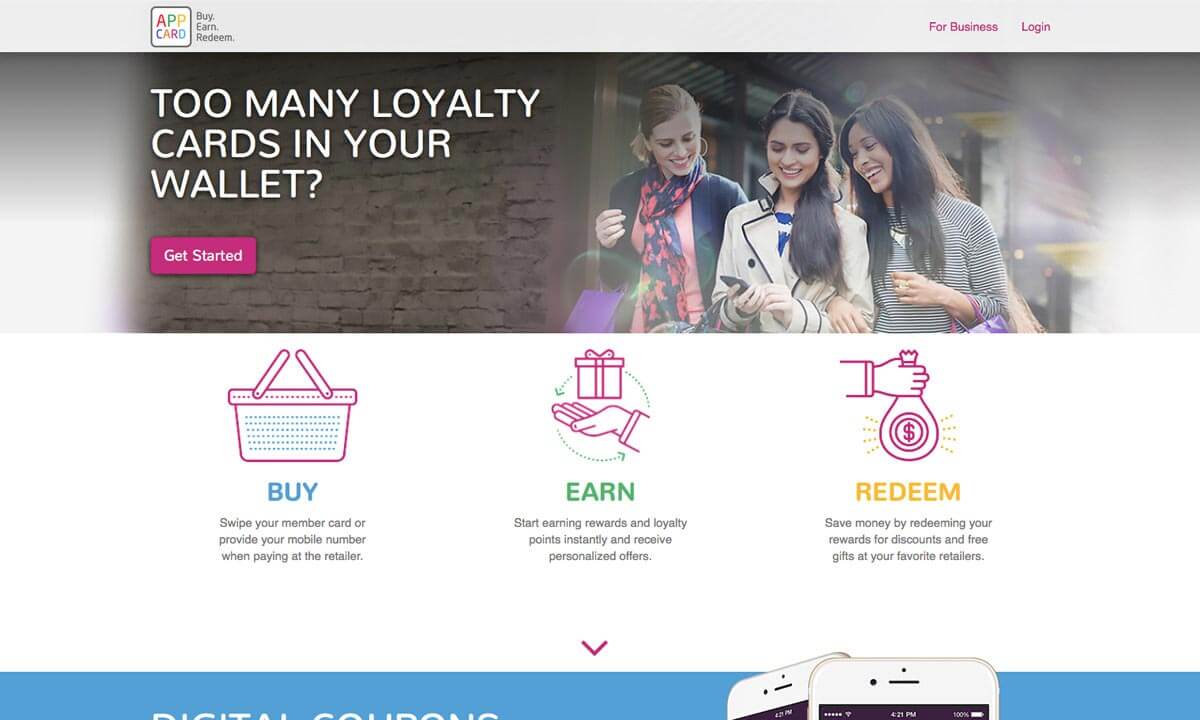1200x720 pixels.
Task: Click the 'Swipe your member card' description
Action: (x=292, y=539)
